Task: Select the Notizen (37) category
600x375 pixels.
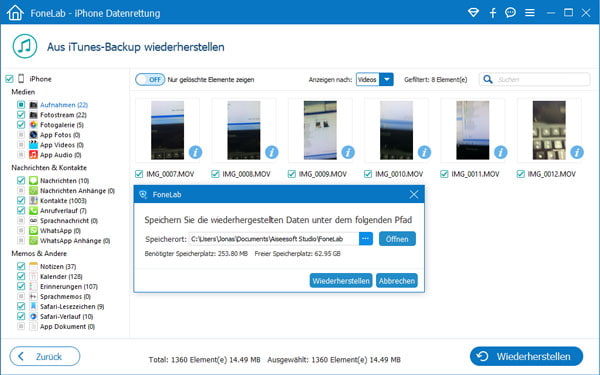Action: tap(58, 266)
